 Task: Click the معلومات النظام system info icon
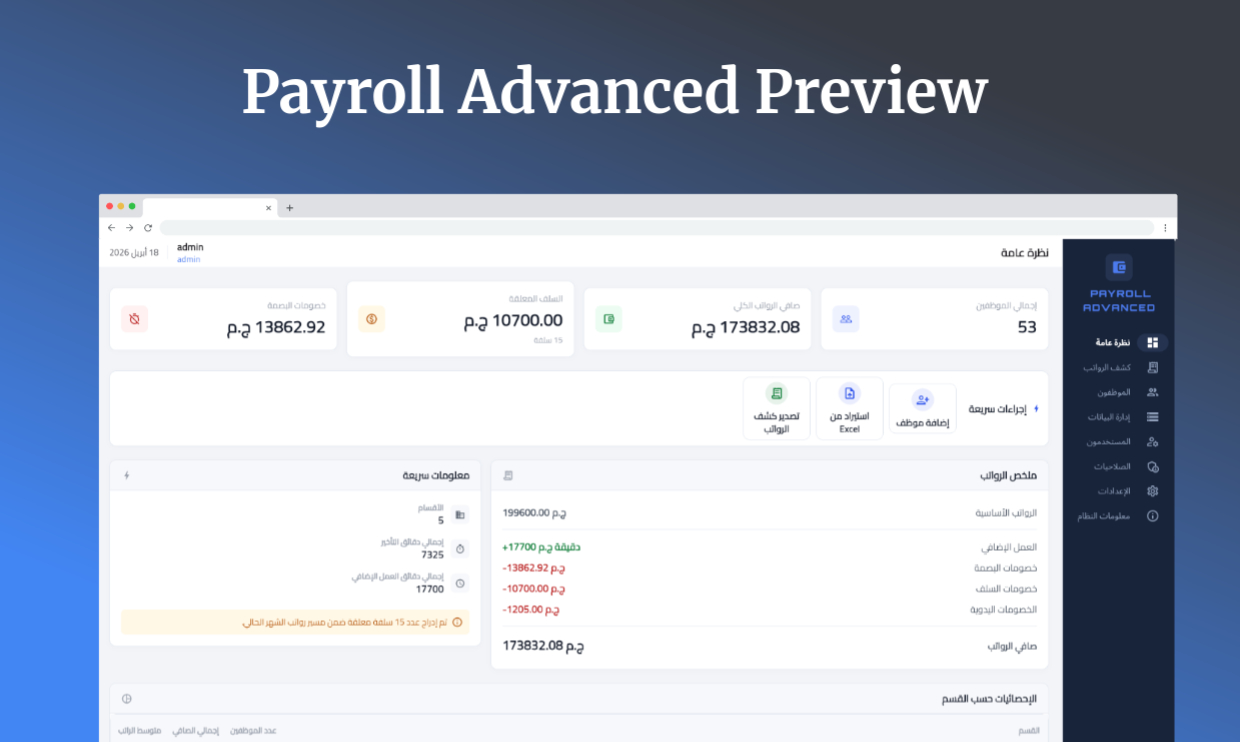coord(1153,516)
